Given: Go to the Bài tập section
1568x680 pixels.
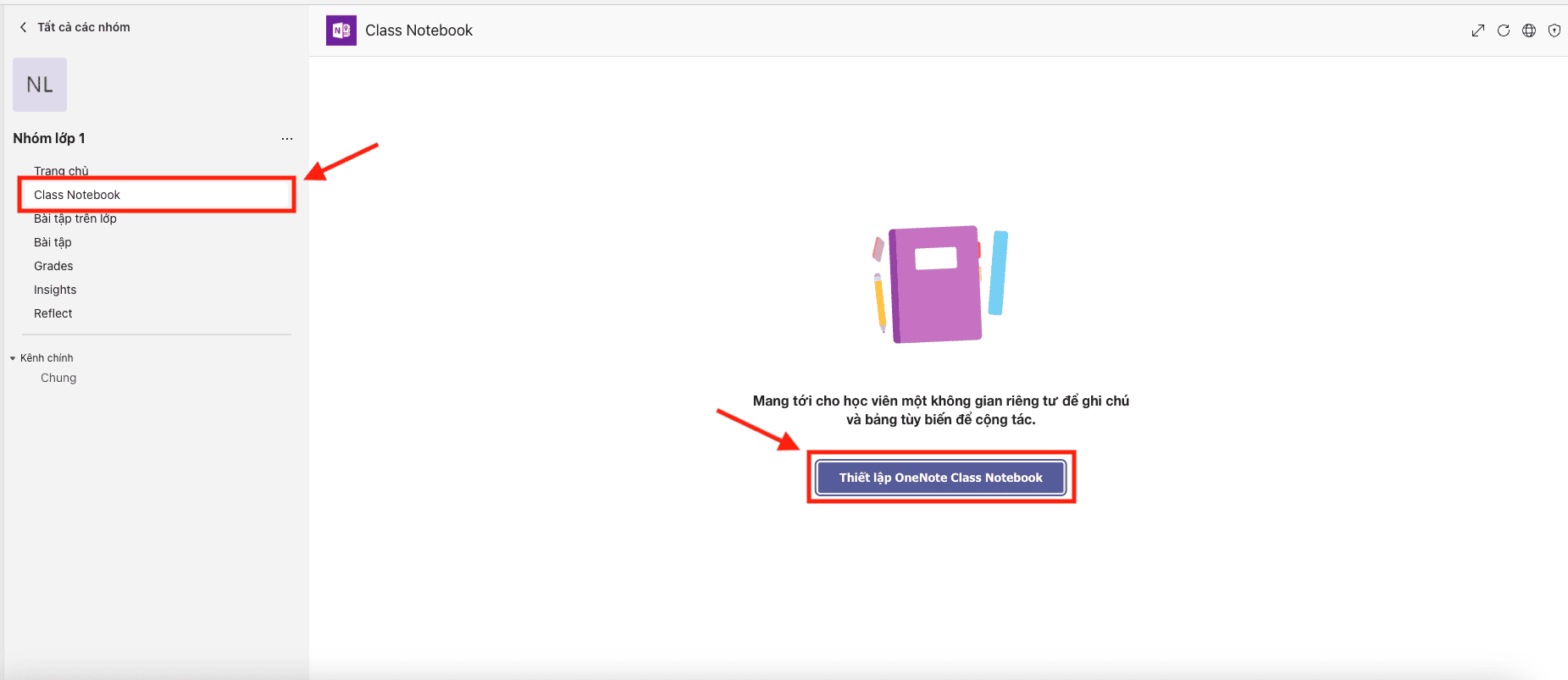Looking at the screenshot, I should coord(53,242).
